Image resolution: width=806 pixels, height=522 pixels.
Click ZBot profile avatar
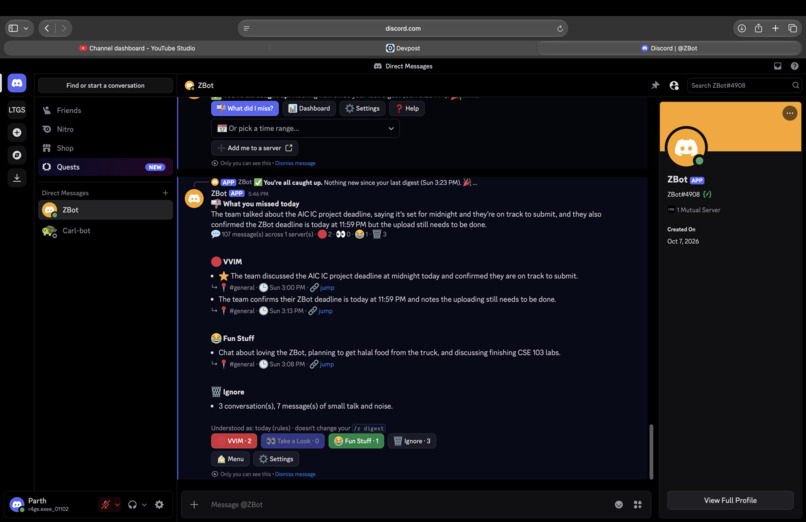(686, 147)
